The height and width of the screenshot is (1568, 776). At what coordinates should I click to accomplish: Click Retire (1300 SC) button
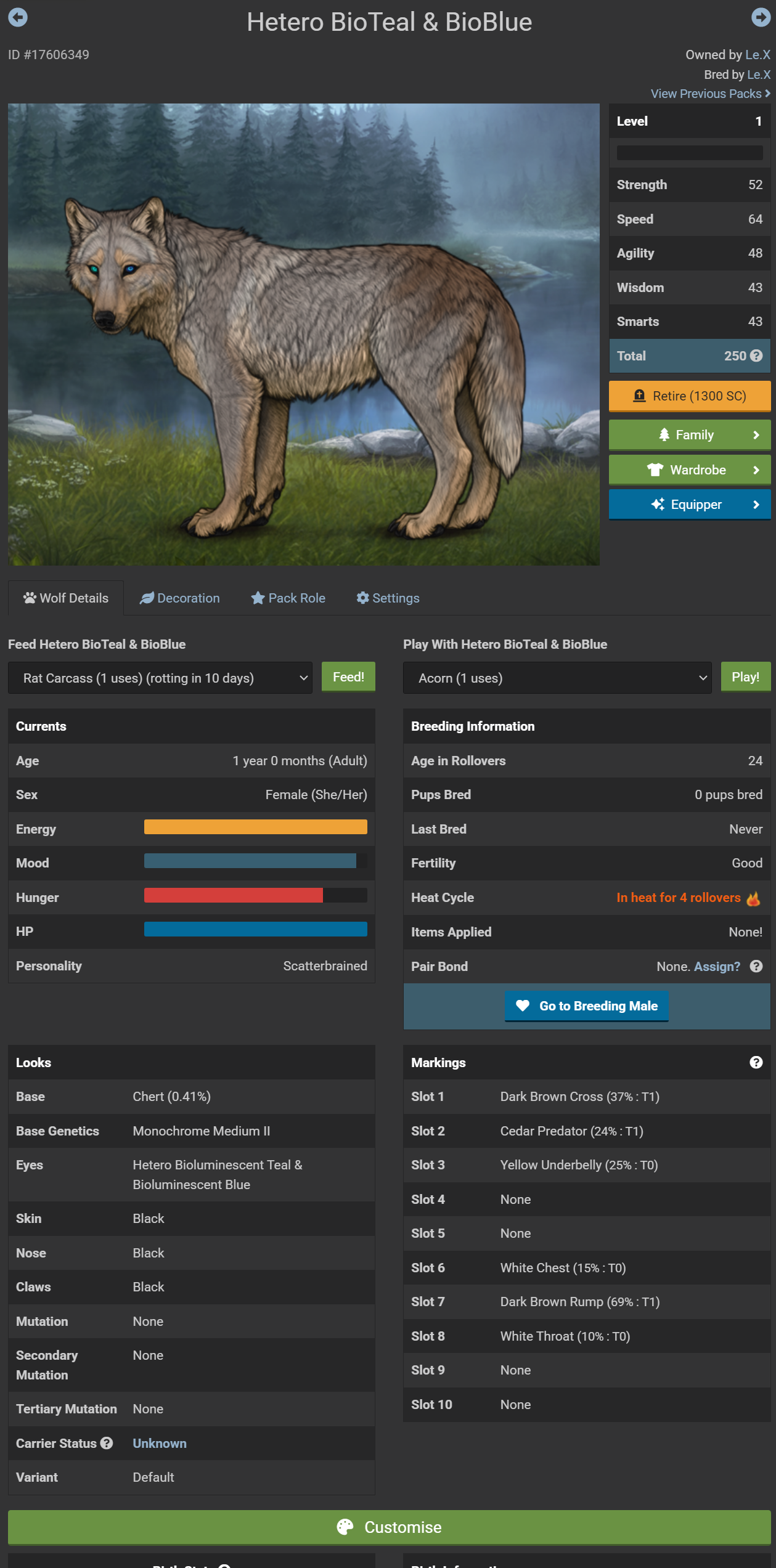[690, 396]
